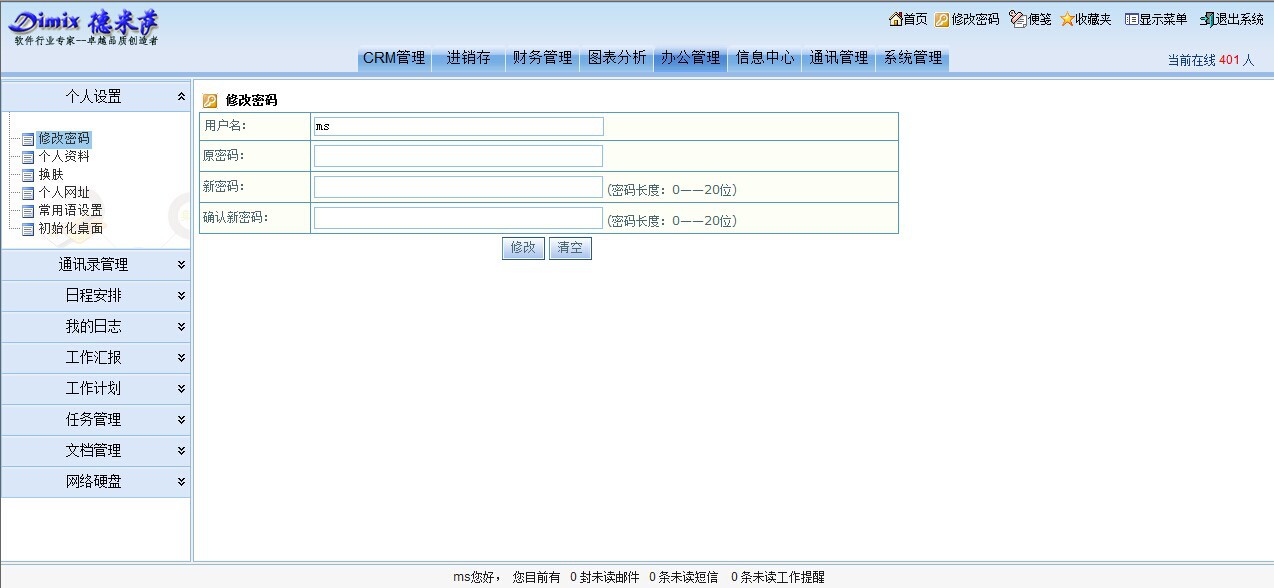Screen dimensions: 1274x588
Task: Collapse the 个人设置 panel
Action: tap(181, 97)
